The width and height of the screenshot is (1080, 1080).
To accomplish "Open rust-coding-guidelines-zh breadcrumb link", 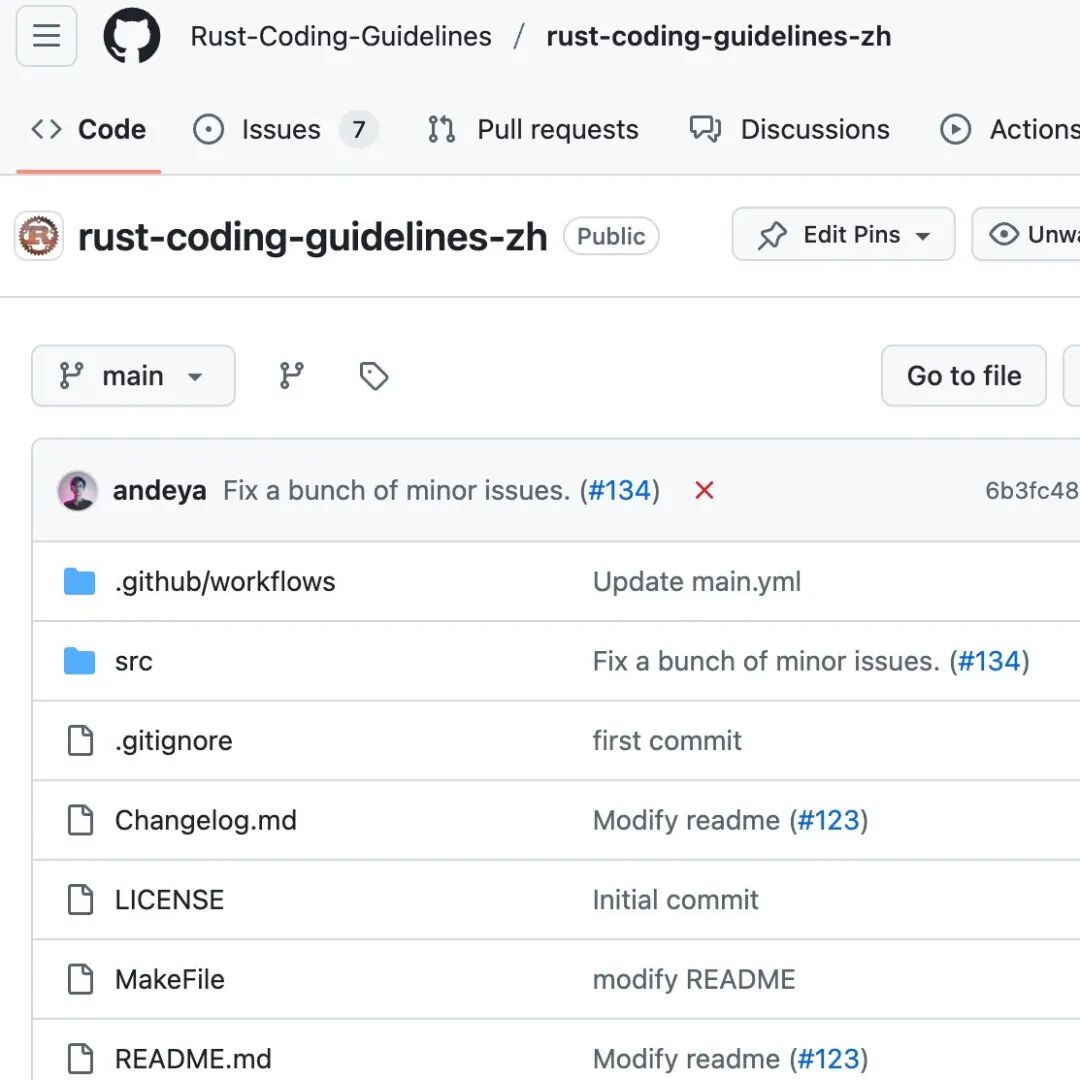I will [x=718, y=37].
